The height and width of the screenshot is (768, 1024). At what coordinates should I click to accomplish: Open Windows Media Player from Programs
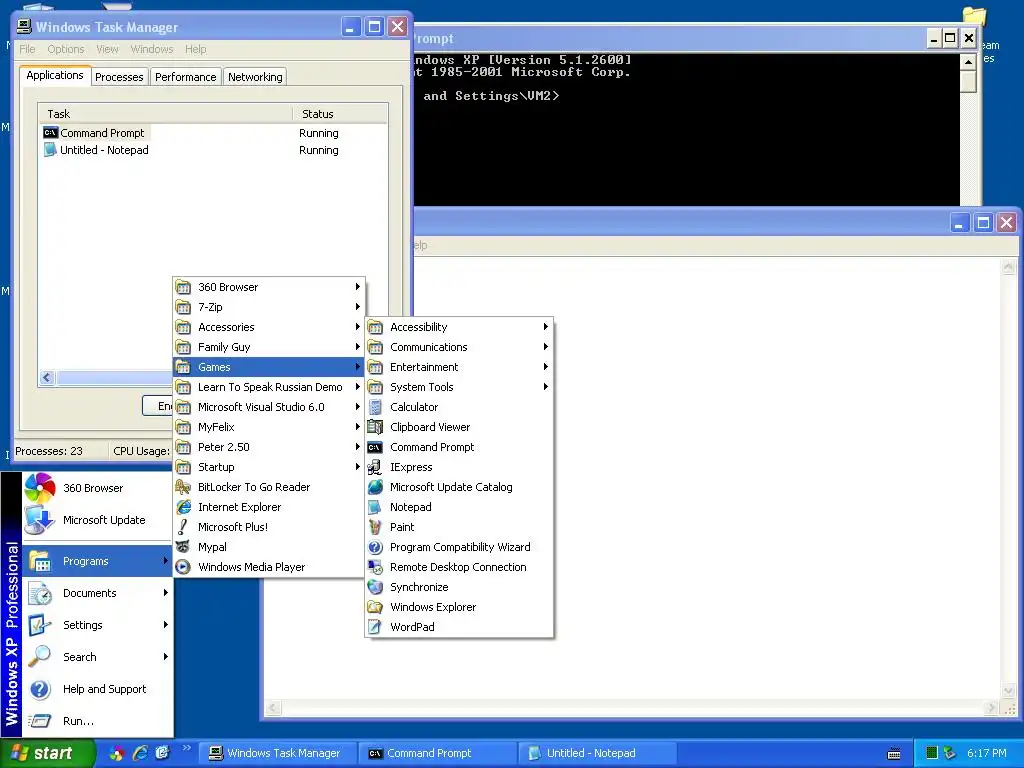pyautogui.click(x=268, y=568)
